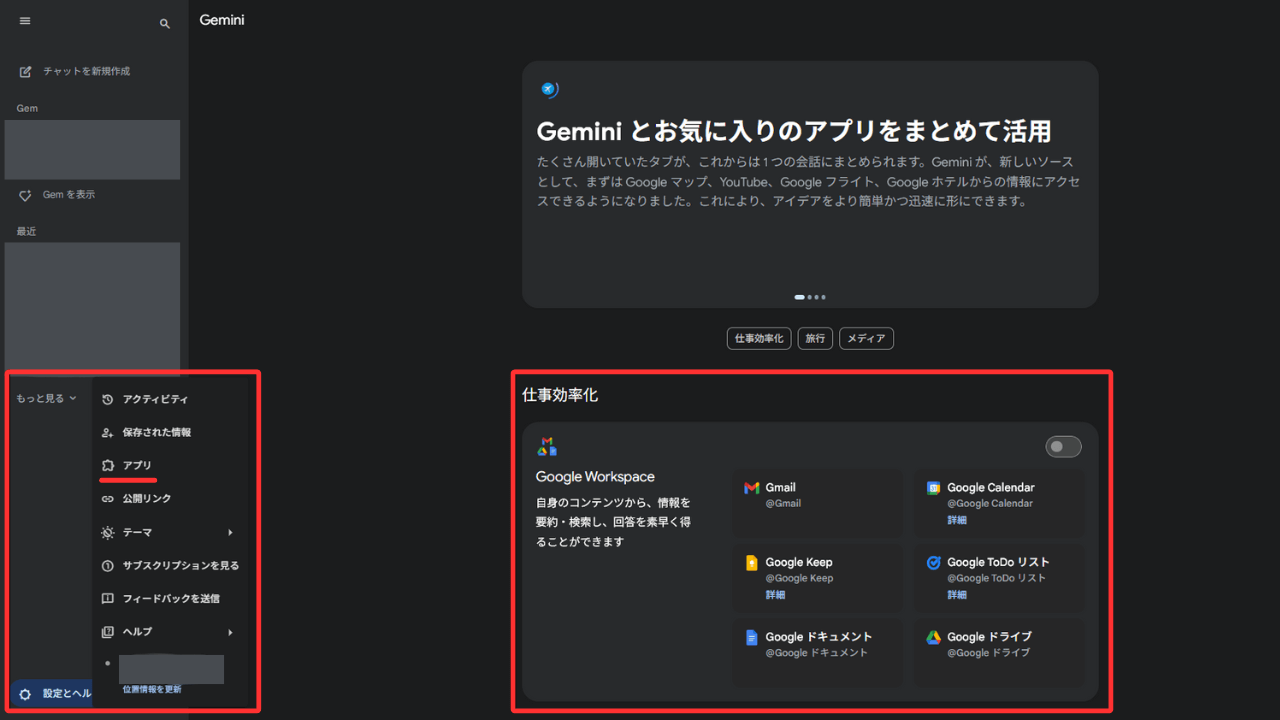Click the 最近 sidebar label

(x=26, y=232)
